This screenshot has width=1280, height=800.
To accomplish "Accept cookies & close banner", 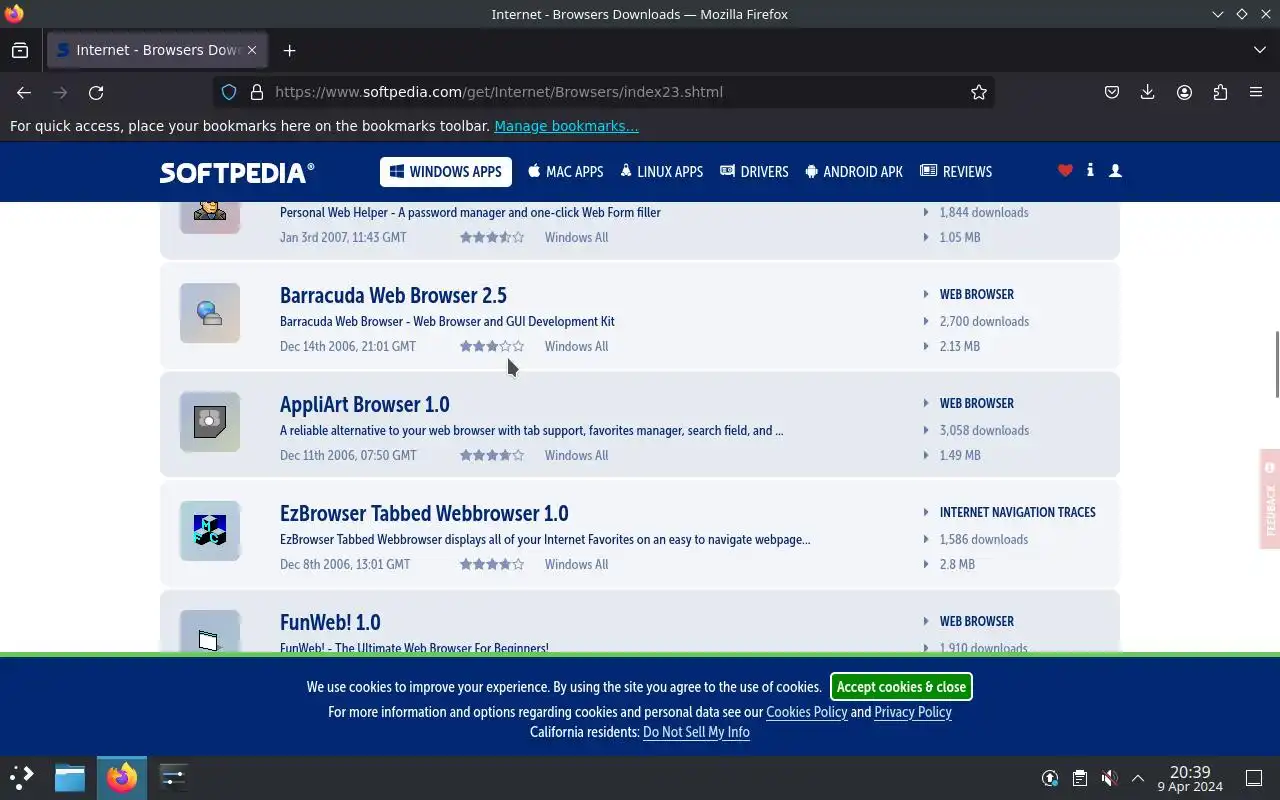I will [901, 687].
